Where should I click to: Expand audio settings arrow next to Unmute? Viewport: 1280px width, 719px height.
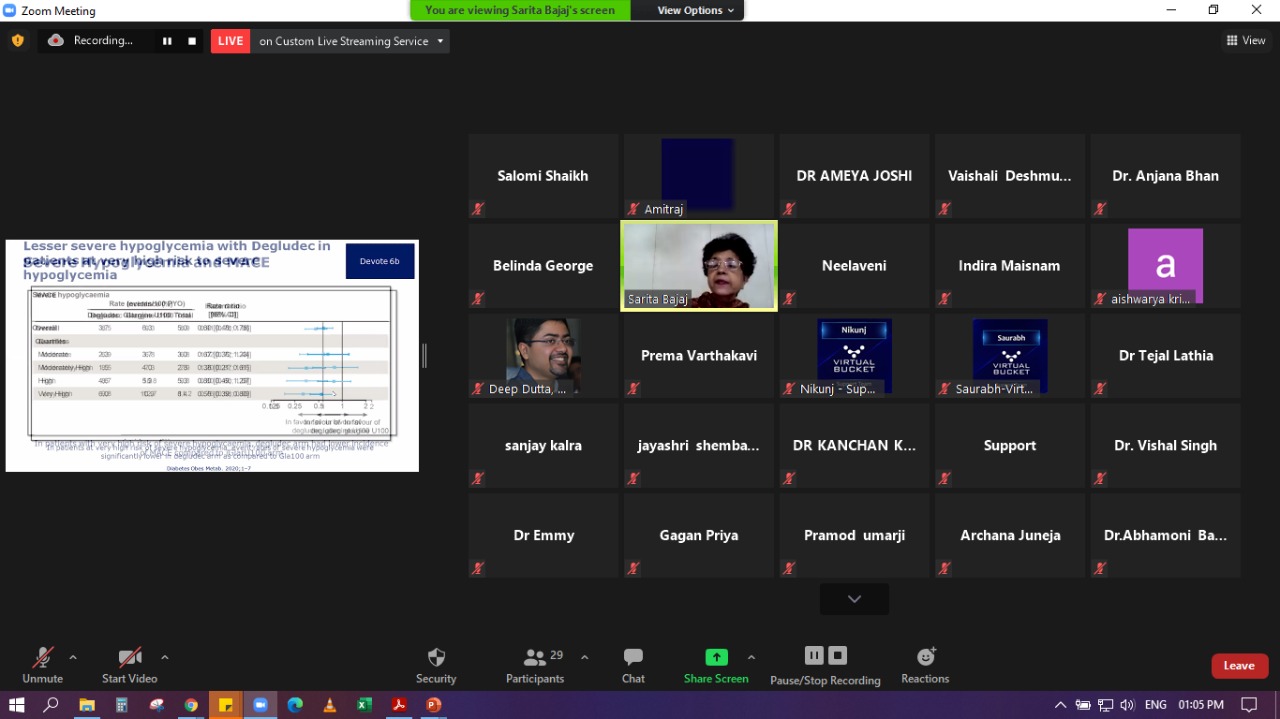(73, 657)
